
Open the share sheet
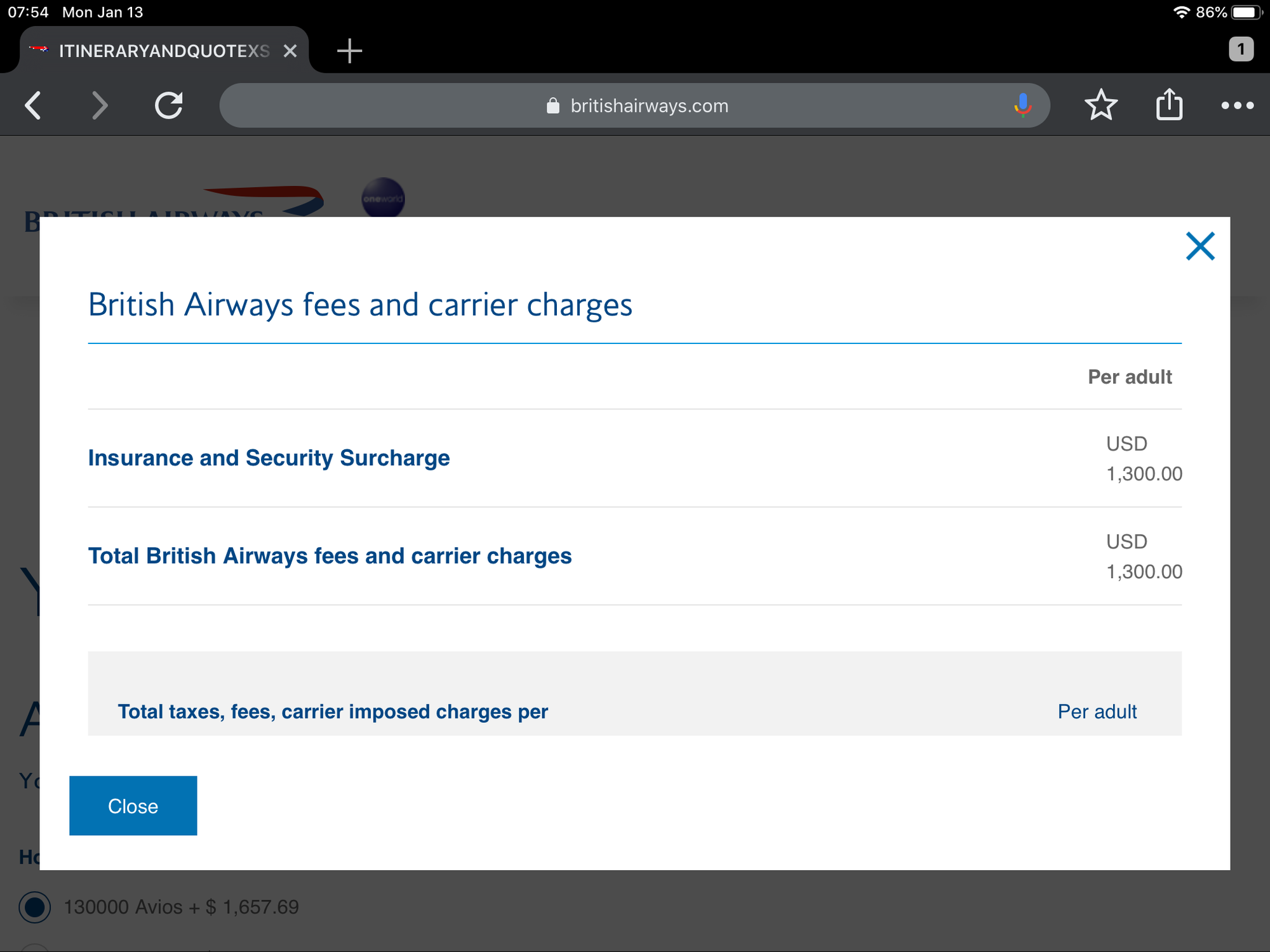tap(1169, 105)
